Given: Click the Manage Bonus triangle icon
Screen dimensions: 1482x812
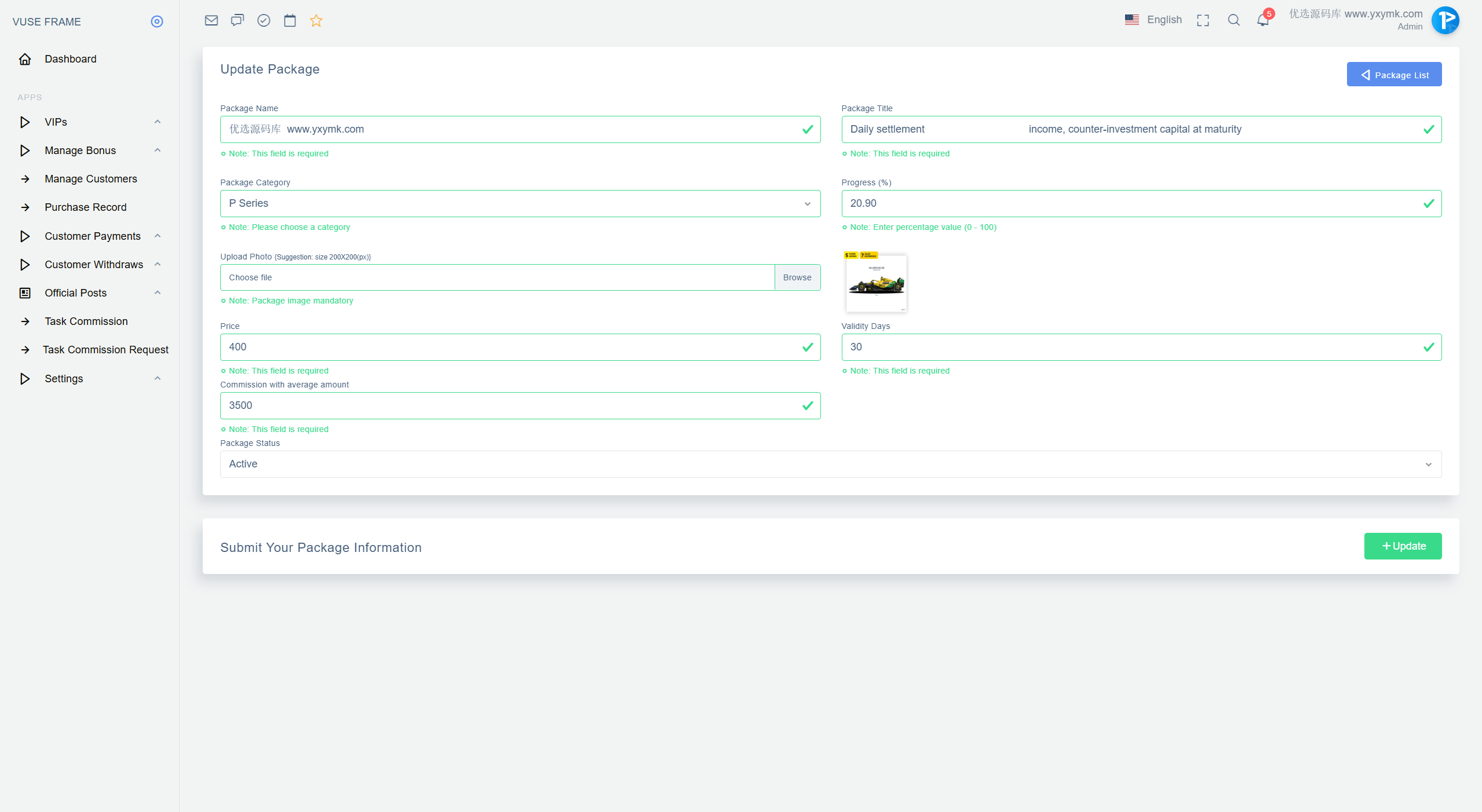Looking at the screenshot, I should (x=25, y=151).
